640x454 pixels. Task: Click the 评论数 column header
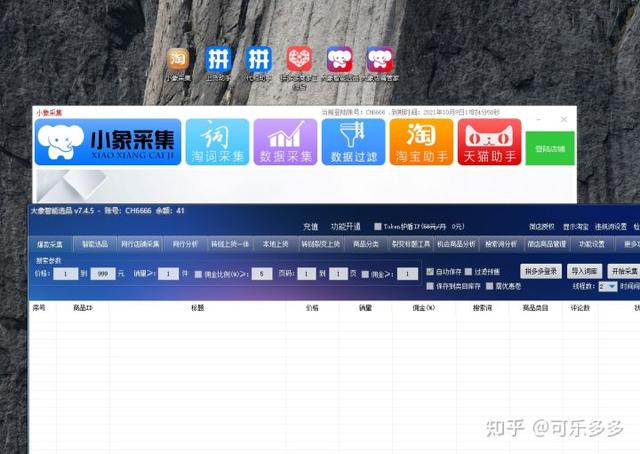click(580, 308)
